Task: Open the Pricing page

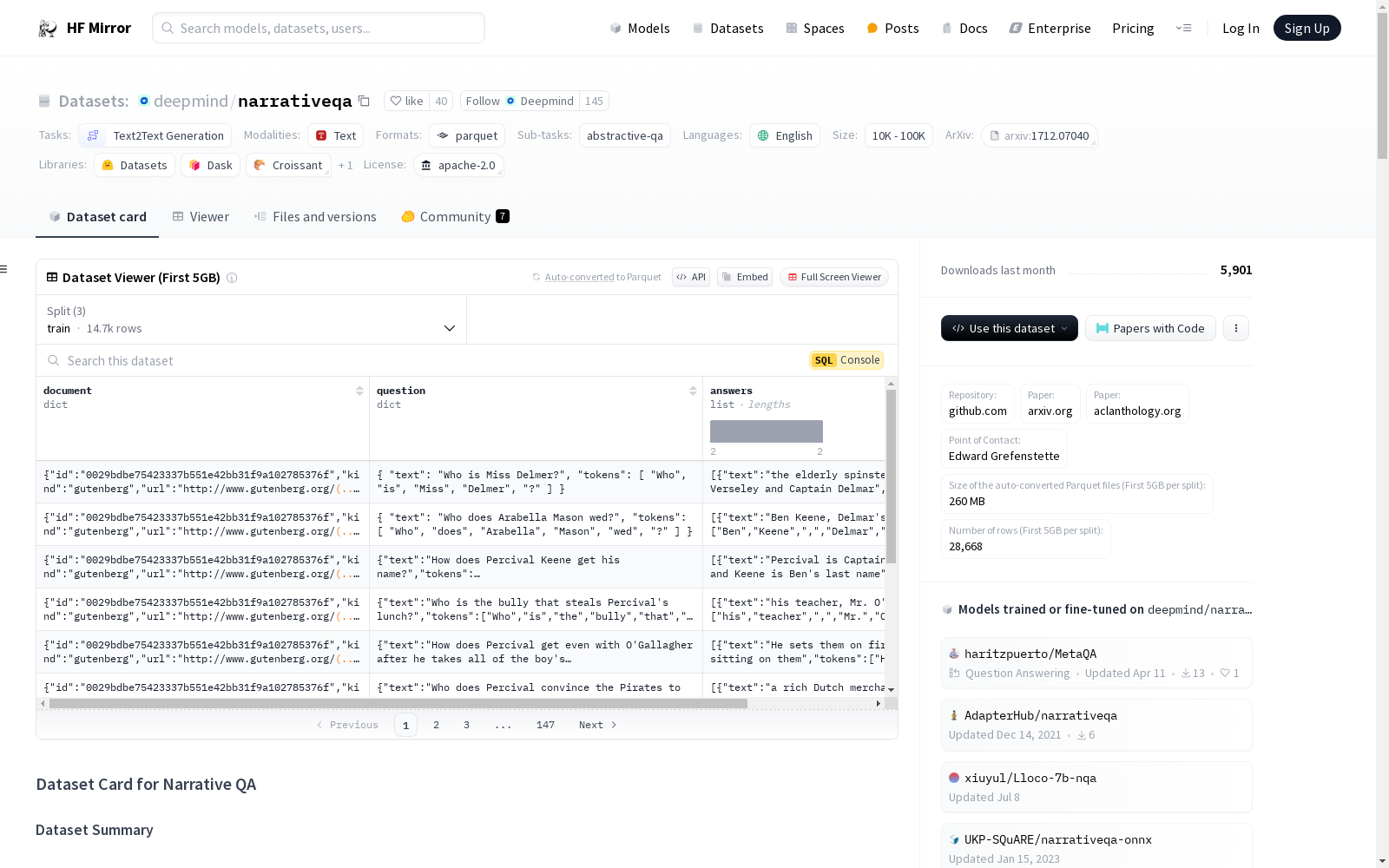Action: click(1133, 29)
